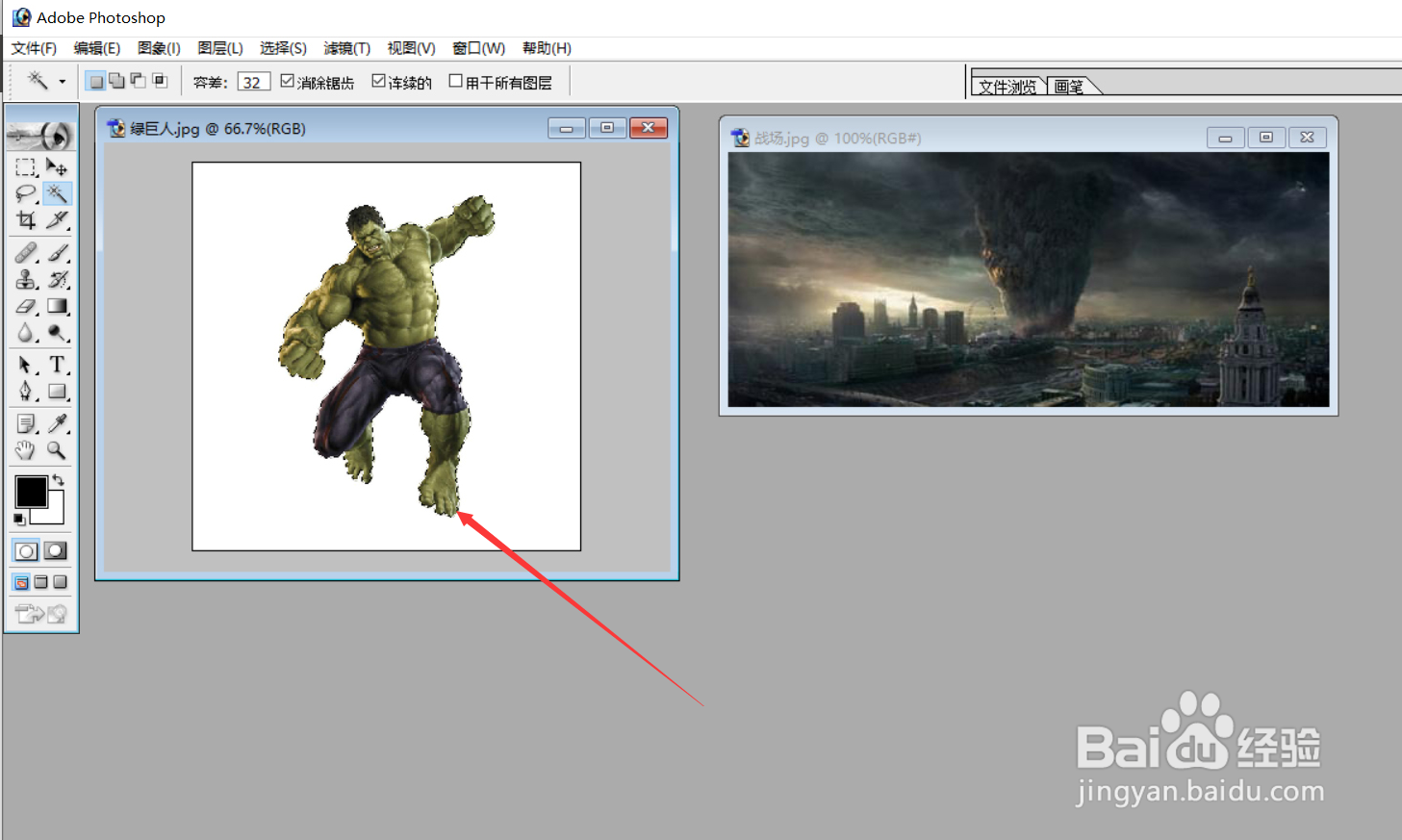
Task: Select the Healing Brush tool
Action: point(26,253)
